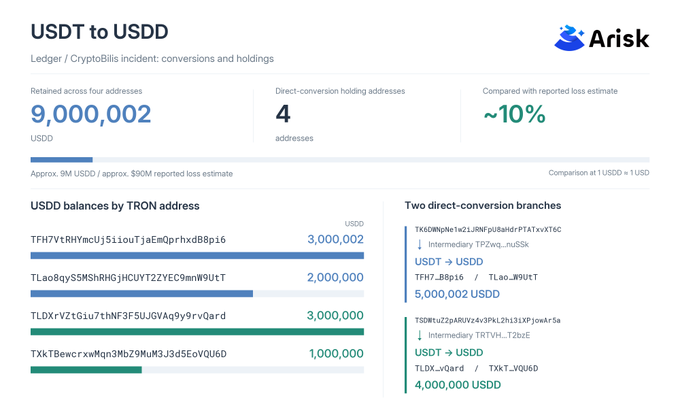The height and width of the screenshot is (415, 680).
Task: Click 'Approx. 9M USDD' caption under the bar
Action: point(131,173)
